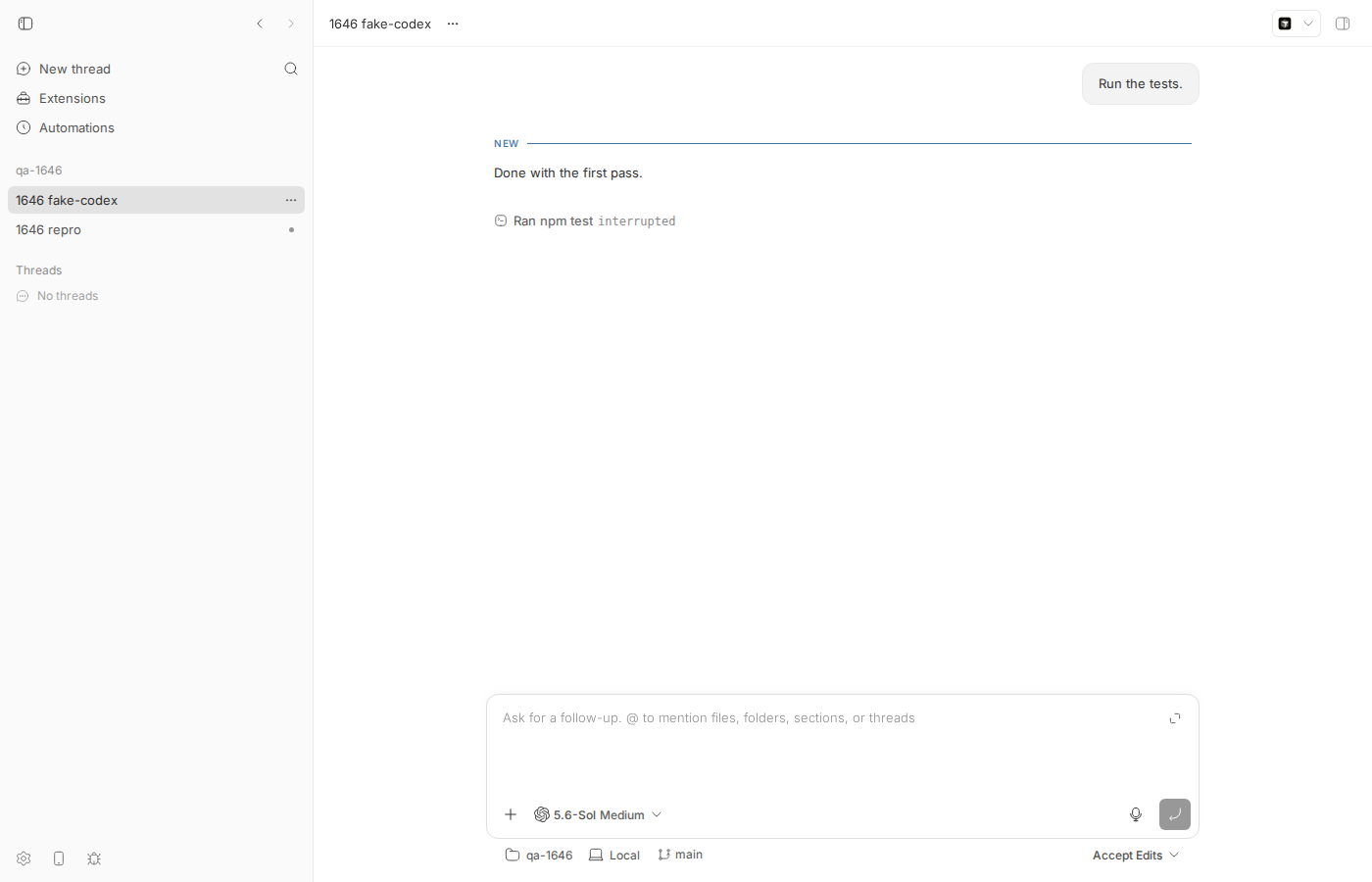Click the 1646 fake-codex title in header
Screen dimensions: 1372x882
(380, 24)
